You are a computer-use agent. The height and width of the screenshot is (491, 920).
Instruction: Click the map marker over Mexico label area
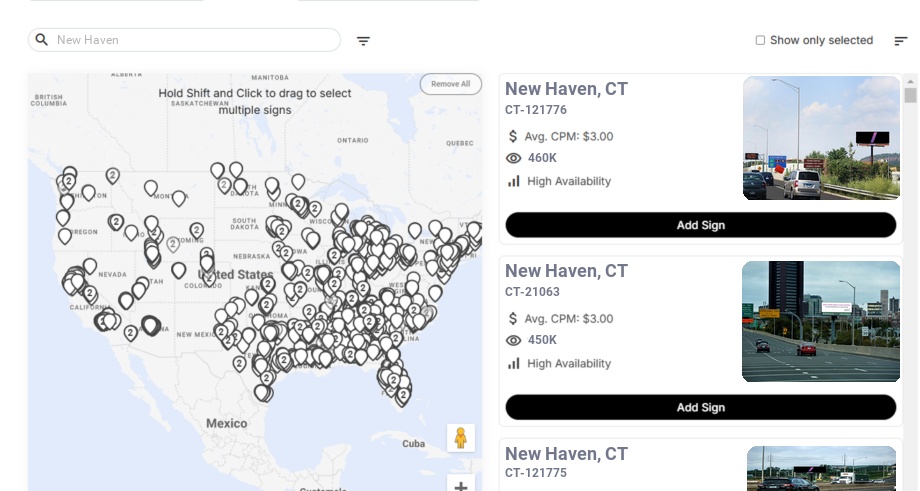(x=263, y=392)
